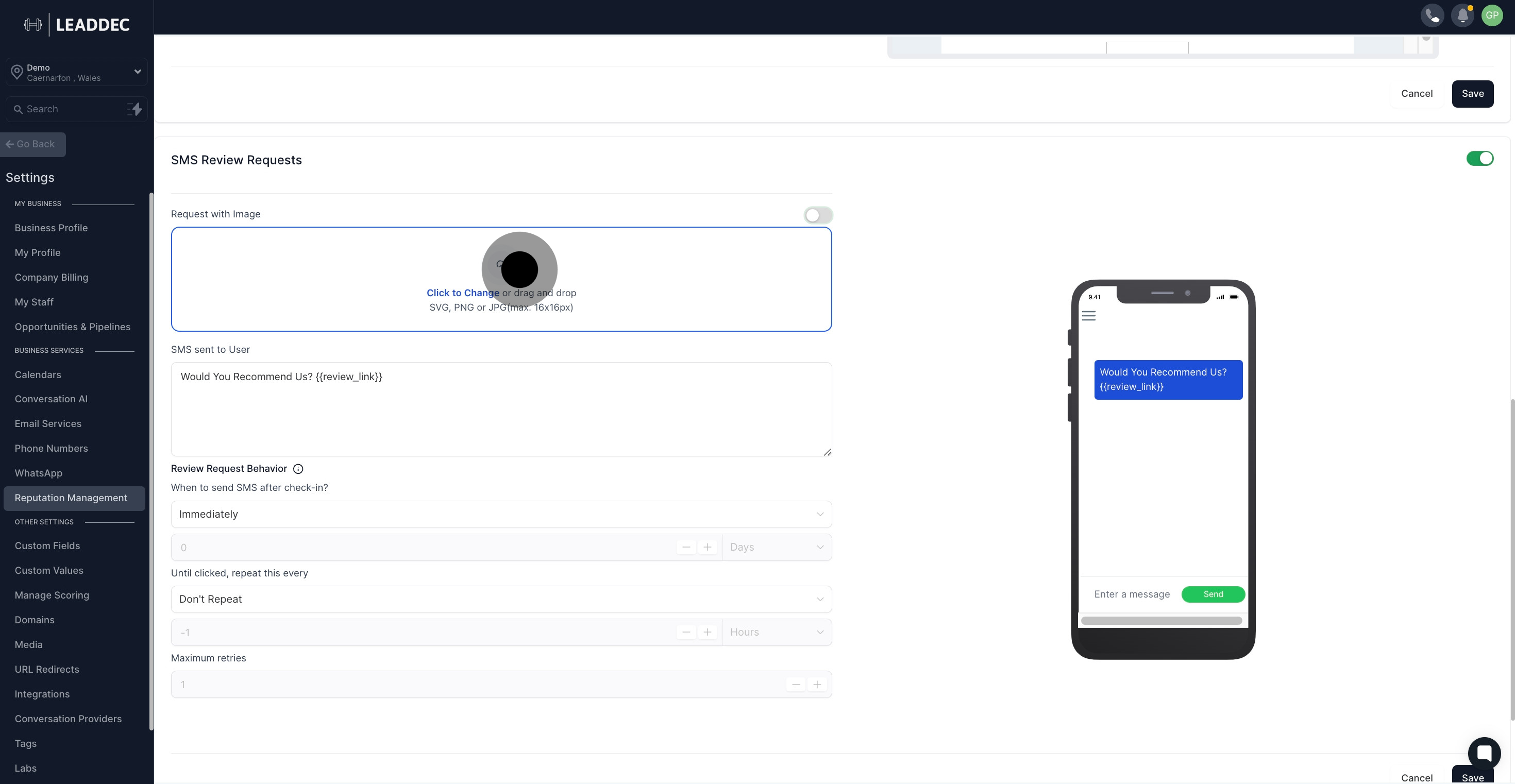Open Conversation Providers settings

68,719
